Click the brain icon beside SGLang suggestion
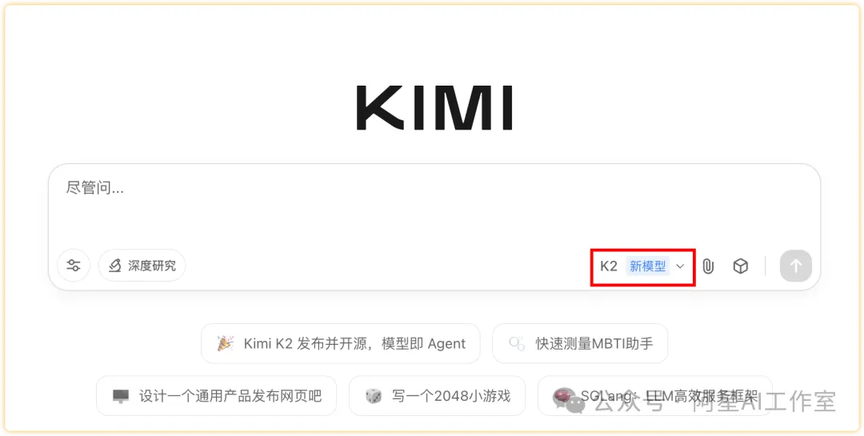This screenshot has height=436, width=864. point(564,397)
